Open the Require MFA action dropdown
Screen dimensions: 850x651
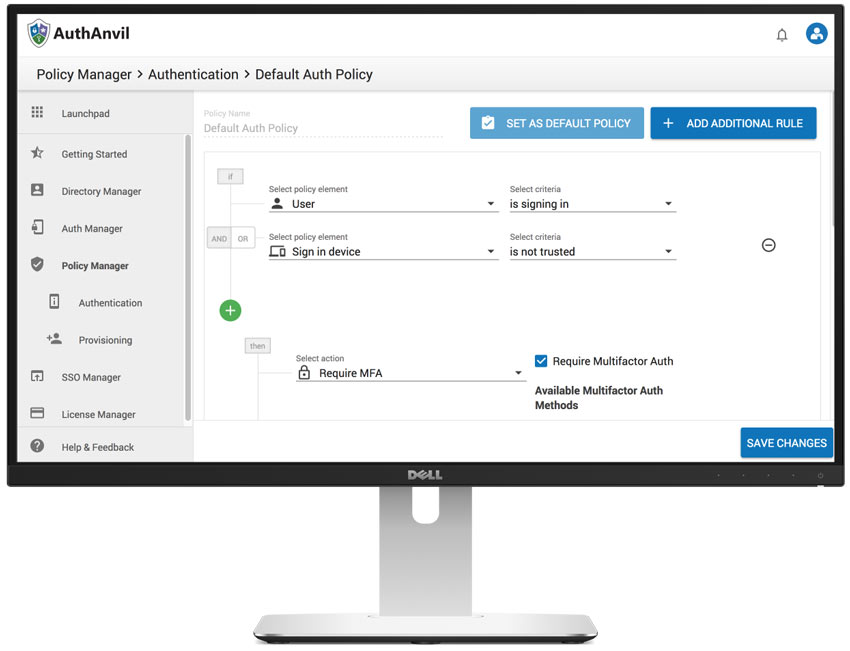click(410, 373)
